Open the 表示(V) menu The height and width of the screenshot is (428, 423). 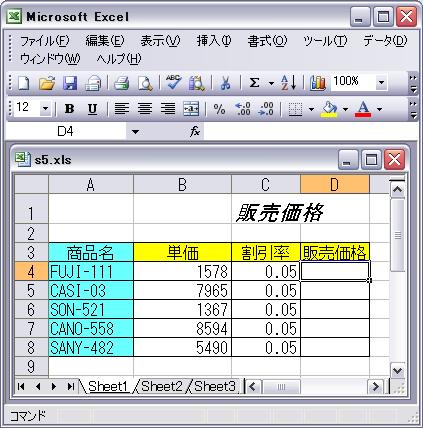pyautogui.click(x=160, y=41)
